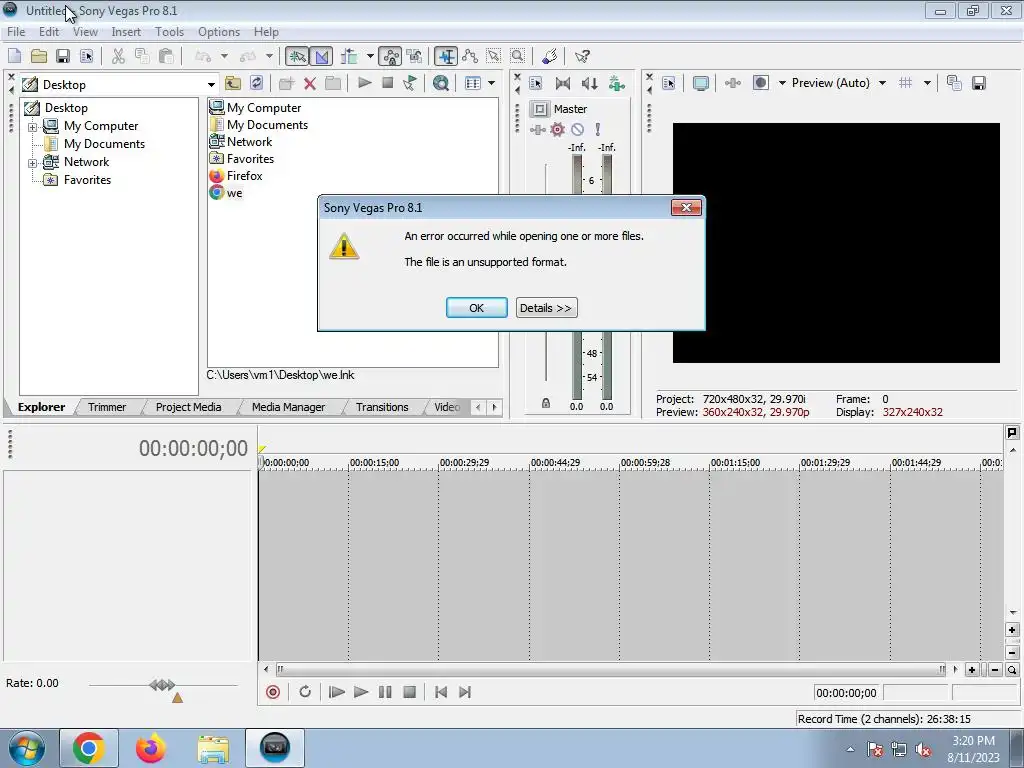Toggle Downmix Output in Mixer toolbar

coord(562,83)
